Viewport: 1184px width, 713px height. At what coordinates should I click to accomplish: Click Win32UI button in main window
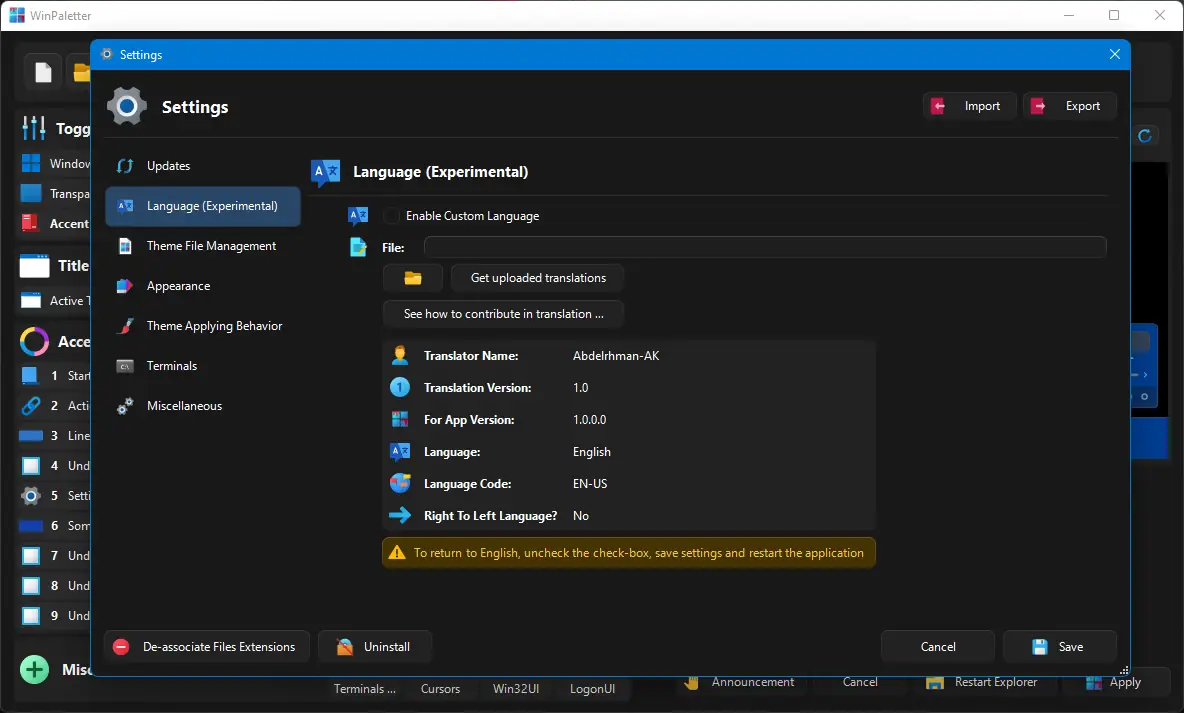click(516, 689)
